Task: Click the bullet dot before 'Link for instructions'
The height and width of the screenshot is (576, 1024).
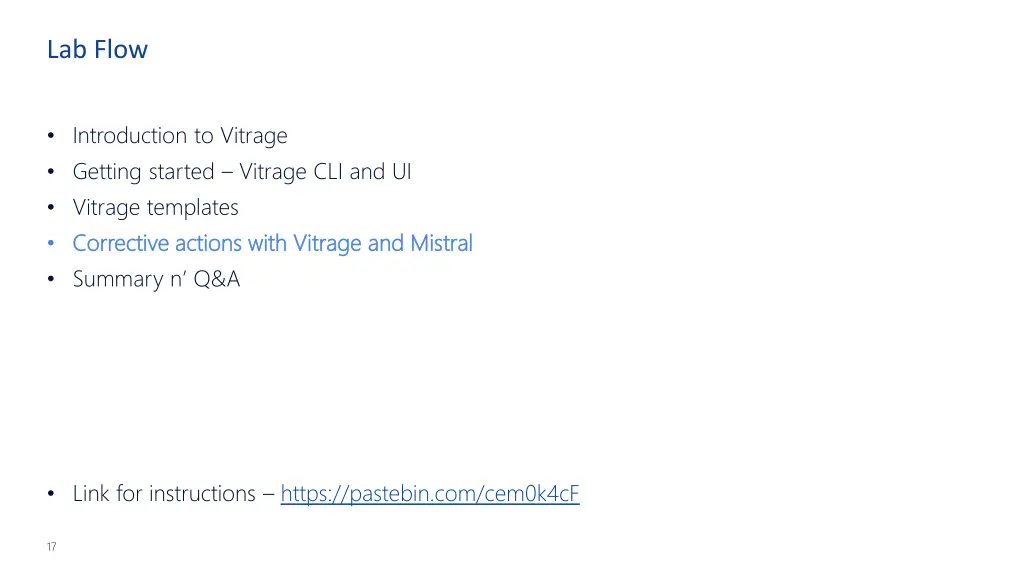Action: 51,494
